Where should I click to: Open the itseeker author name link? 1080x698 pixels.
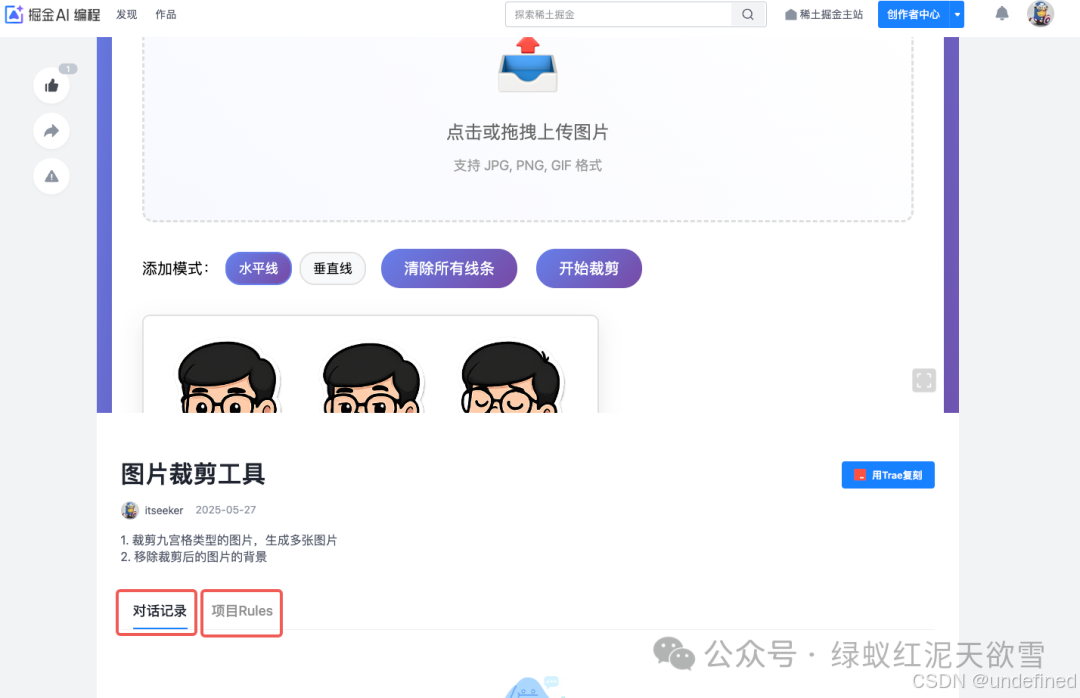[x=164, y=511]
